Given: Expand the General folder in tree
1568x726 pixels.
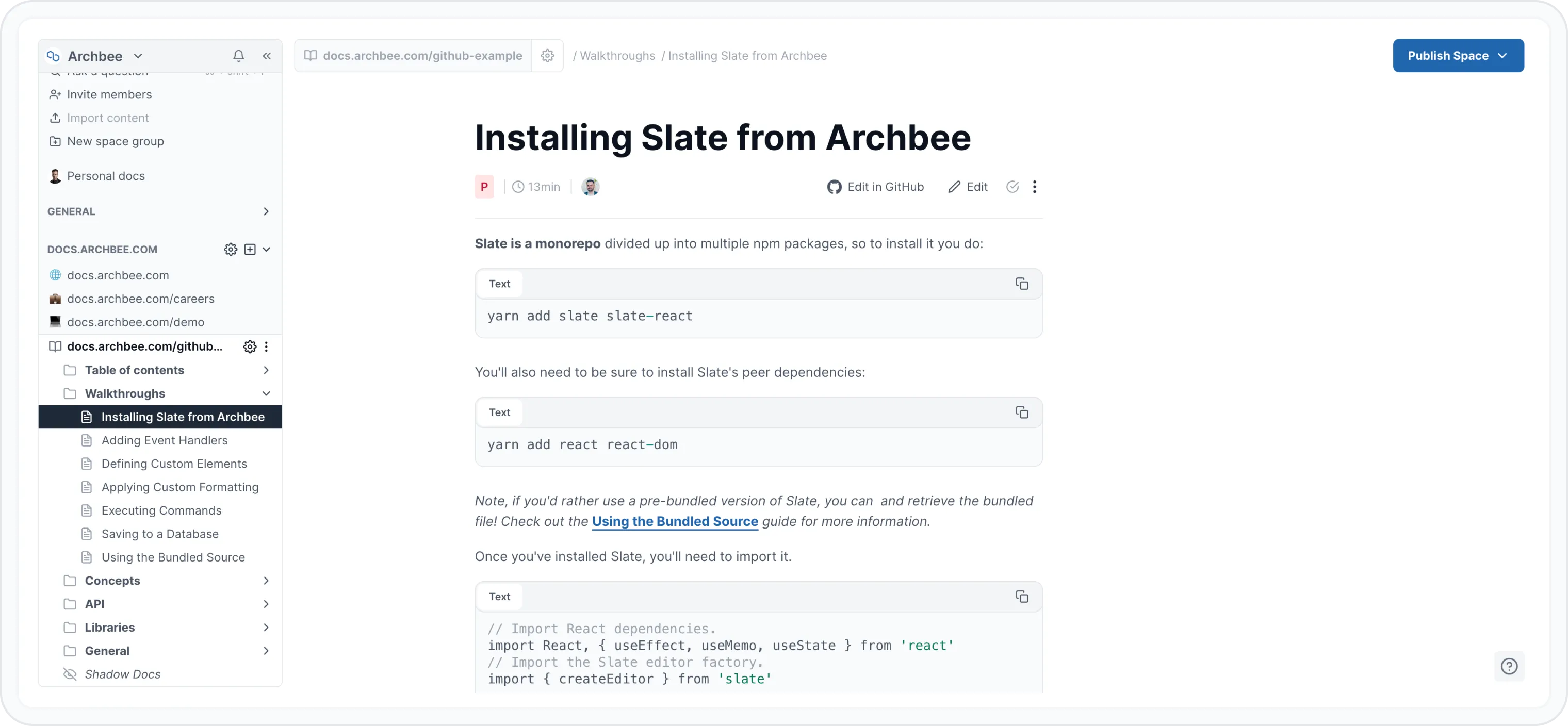Looking at the screenshot, I should (266, 651).
